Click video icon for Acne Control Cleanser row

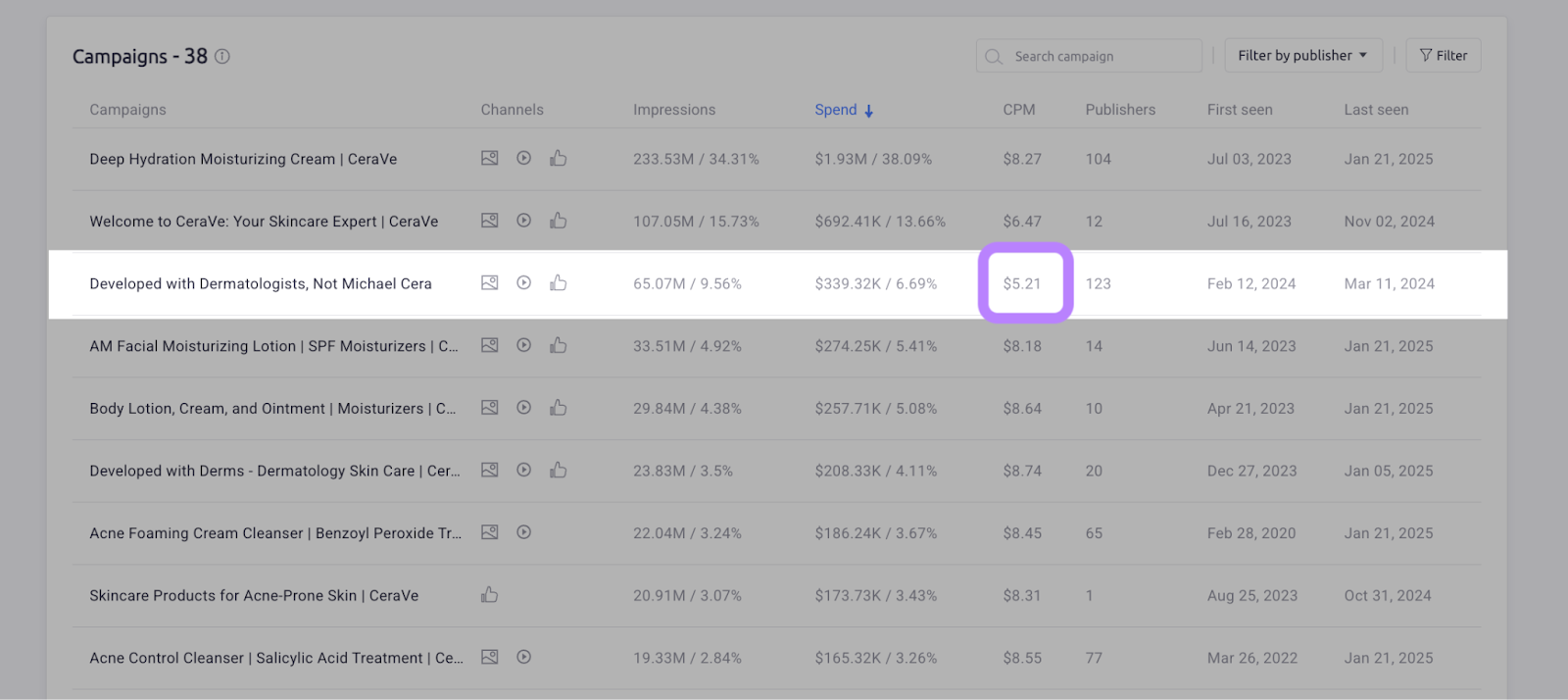524,658
